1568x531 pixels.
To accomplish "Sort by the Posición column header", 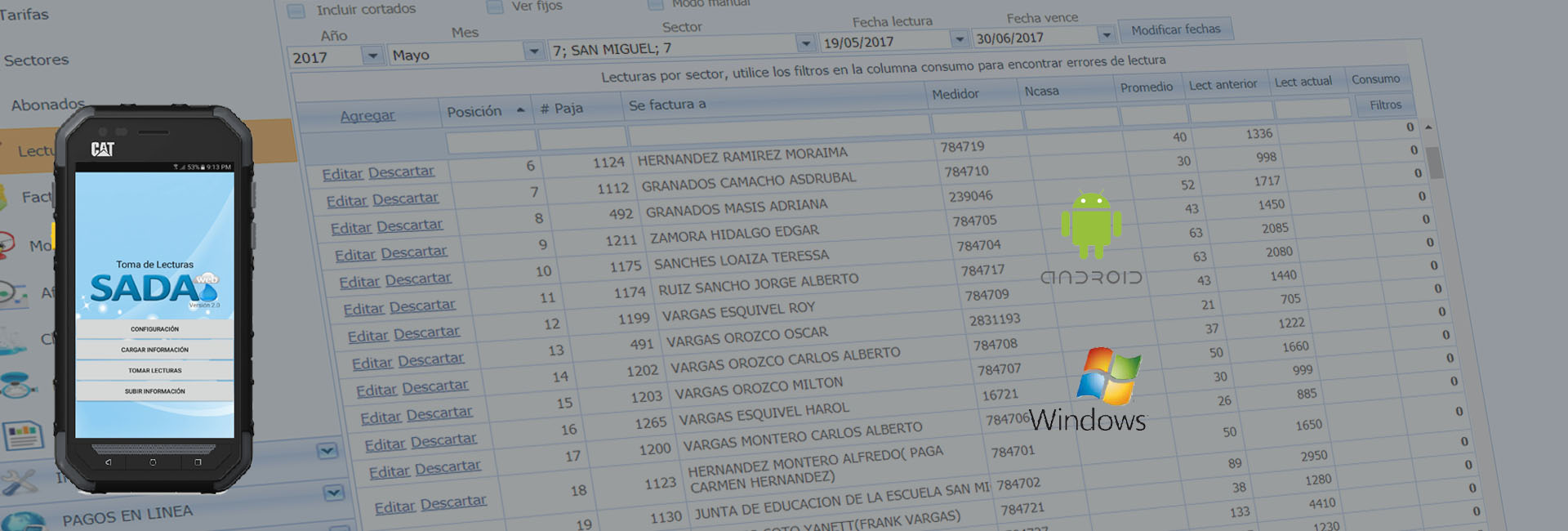I will pyautogui.click(x=474, y=112).
